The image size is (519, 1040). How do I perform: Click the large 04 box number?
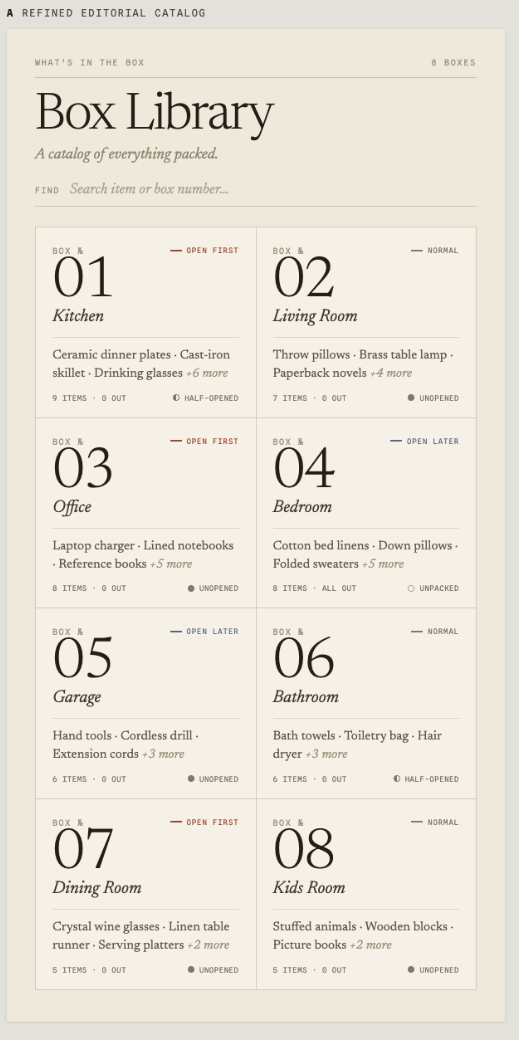pos(304,468)
